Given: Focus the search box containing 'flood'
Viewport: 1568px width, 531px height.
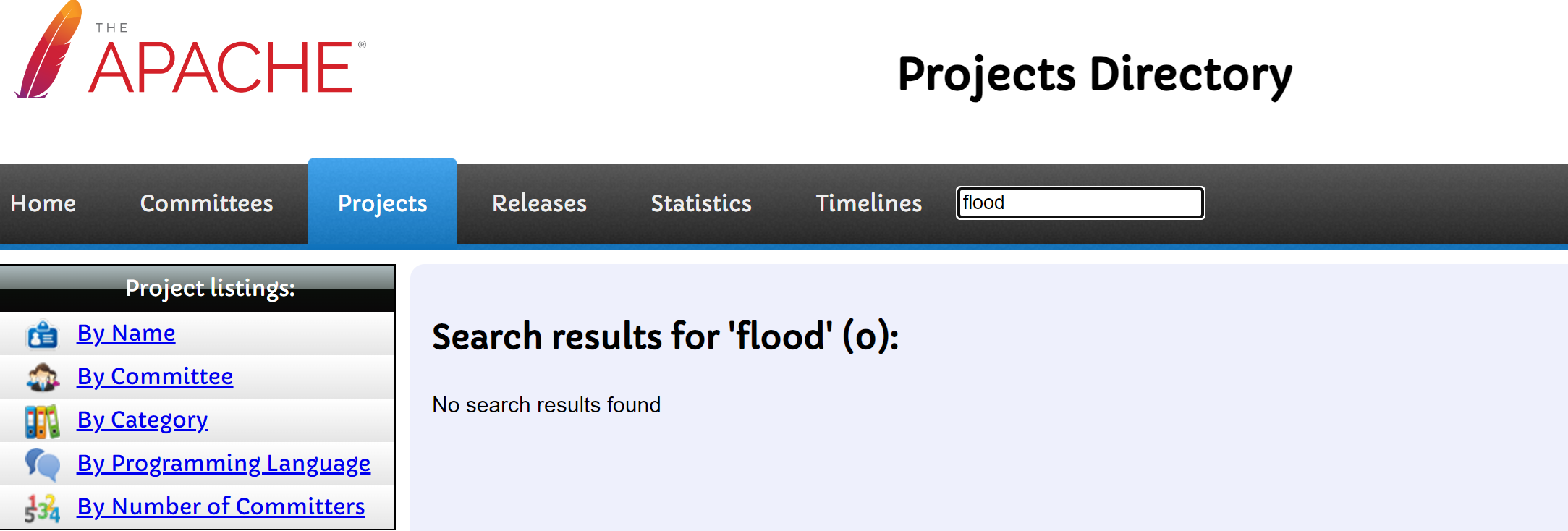Looking at the screenshot, I should (x=1080, y=203).
